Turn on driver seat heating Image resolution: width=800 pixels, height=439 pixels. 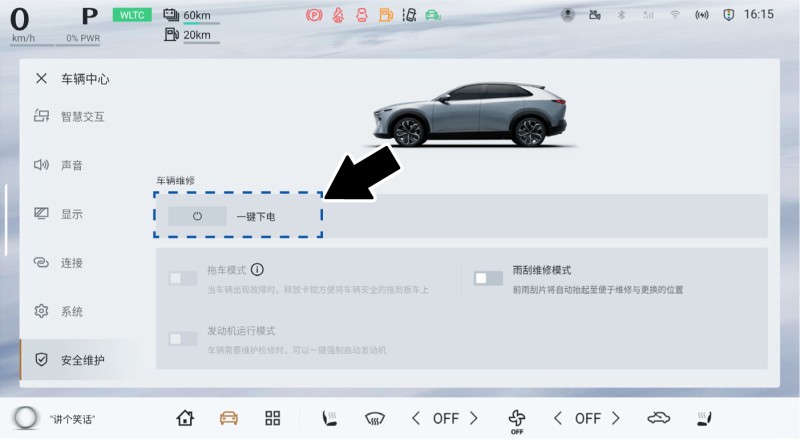(x=330, y=419)
